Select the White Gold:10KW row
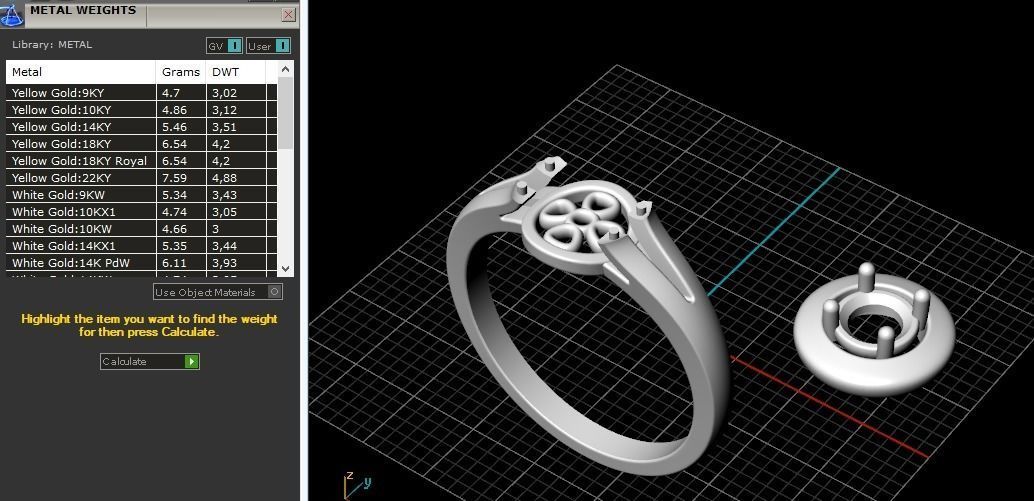 point(142,229)
